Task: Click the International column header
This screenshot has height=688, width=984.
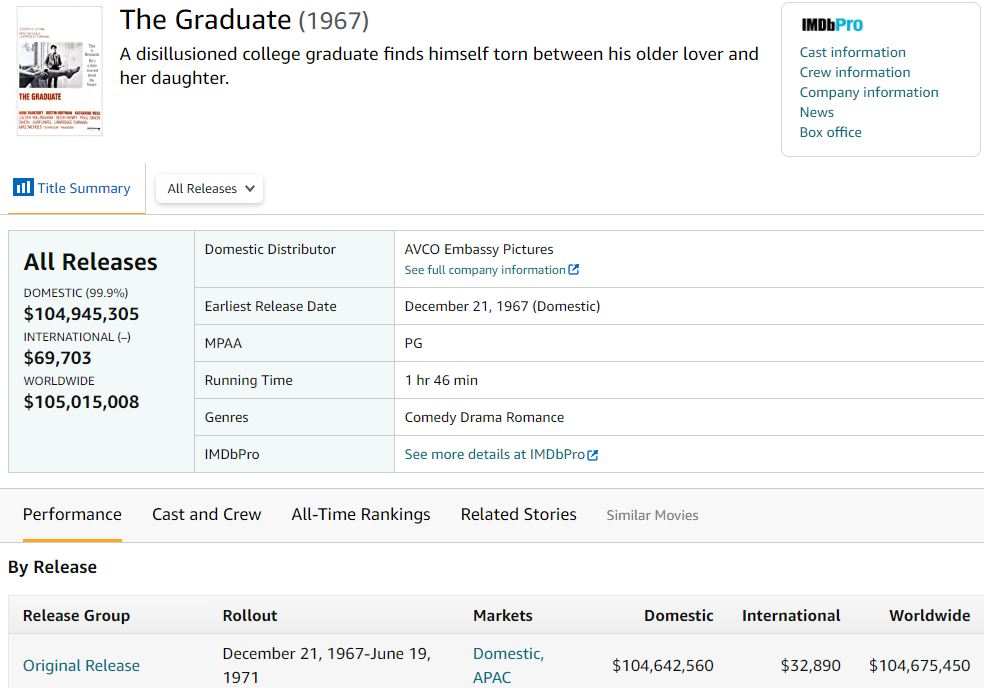Action: click(791, 615)
